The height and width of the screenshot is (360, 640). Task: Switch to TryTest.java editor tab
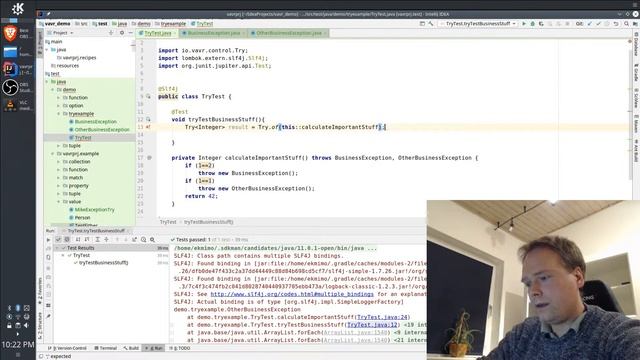click(x=157, y=33)
